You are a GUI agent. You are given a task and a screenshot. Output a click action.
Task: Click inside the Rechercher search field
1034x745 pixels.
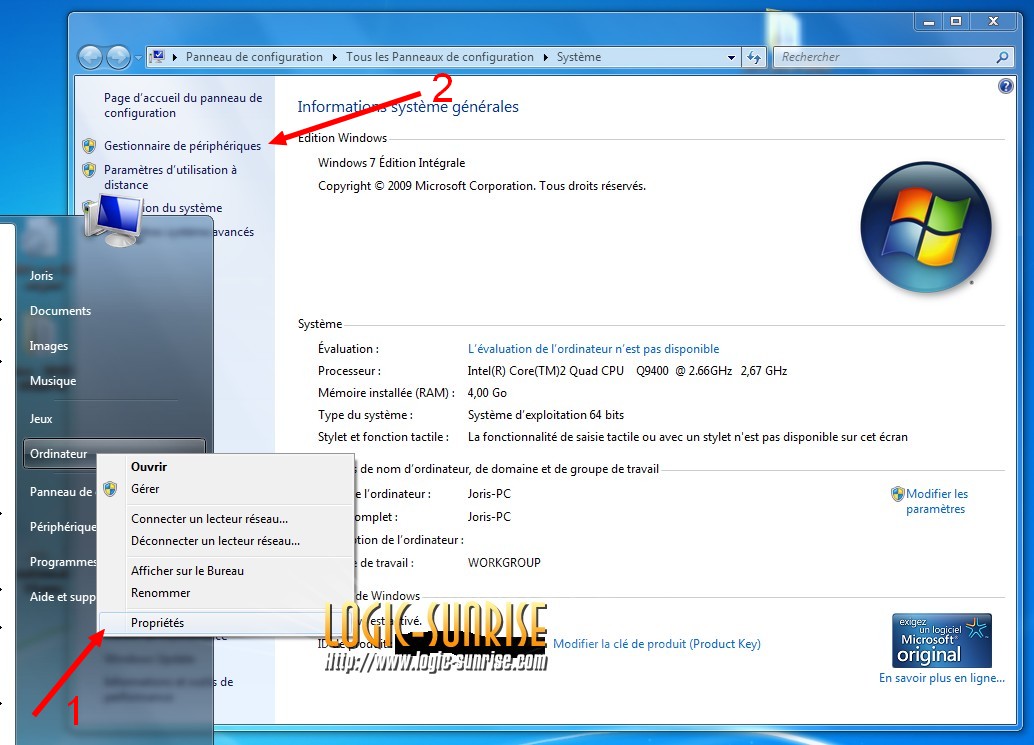click(x=880, y=57)
